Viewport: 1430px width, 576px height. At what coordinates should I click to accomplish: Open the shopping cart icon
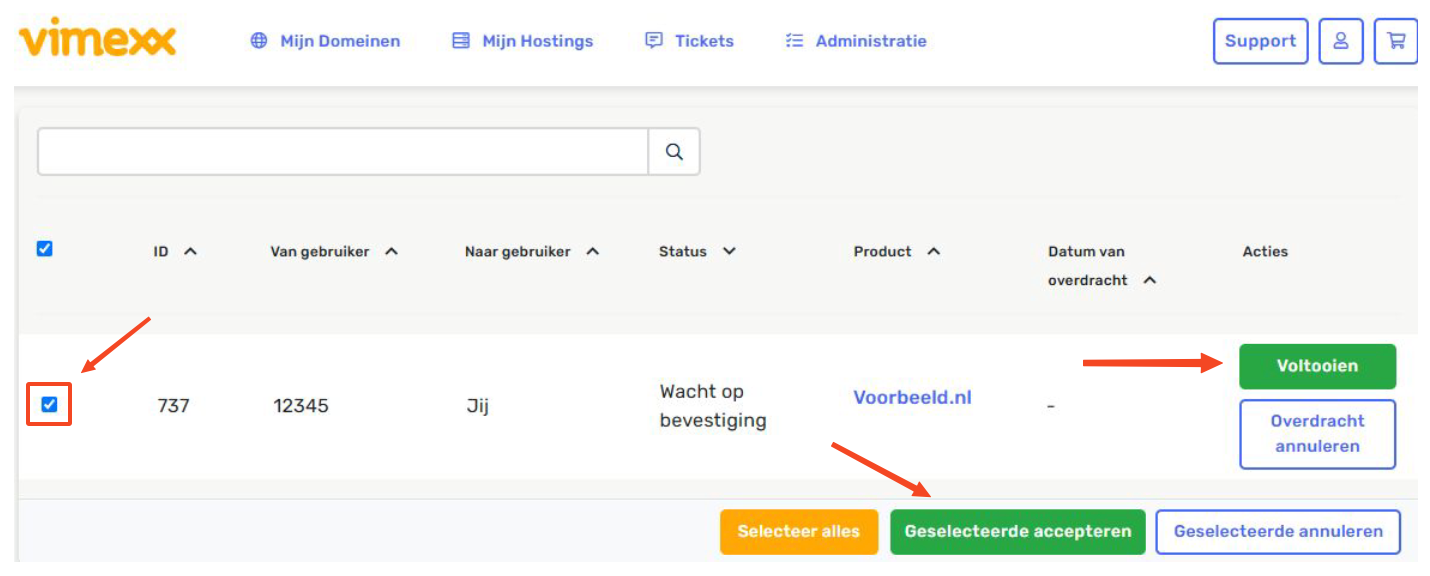coord(1395,41)
